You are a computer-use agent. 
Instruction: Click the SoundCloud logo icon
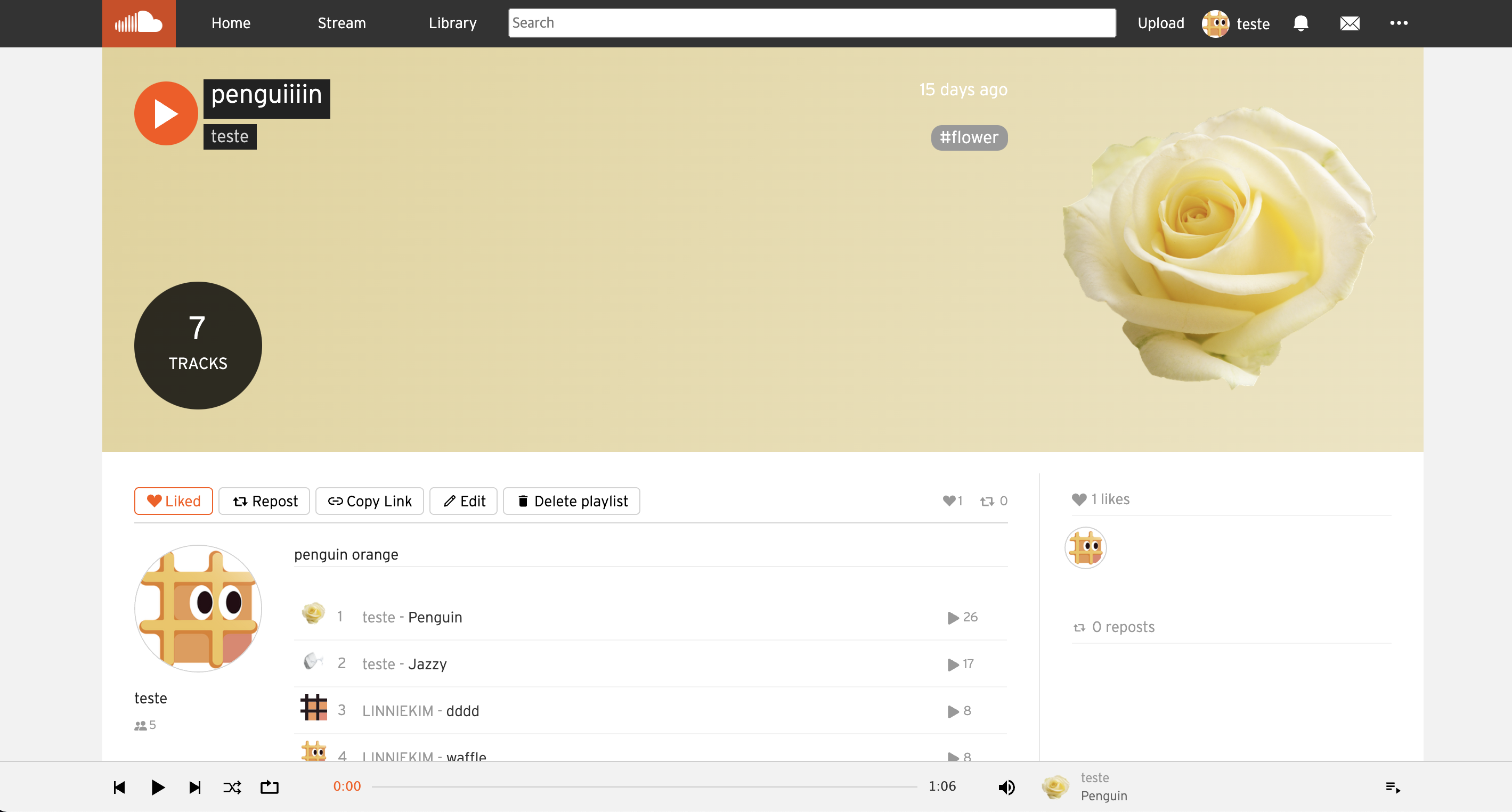(139, 23)
